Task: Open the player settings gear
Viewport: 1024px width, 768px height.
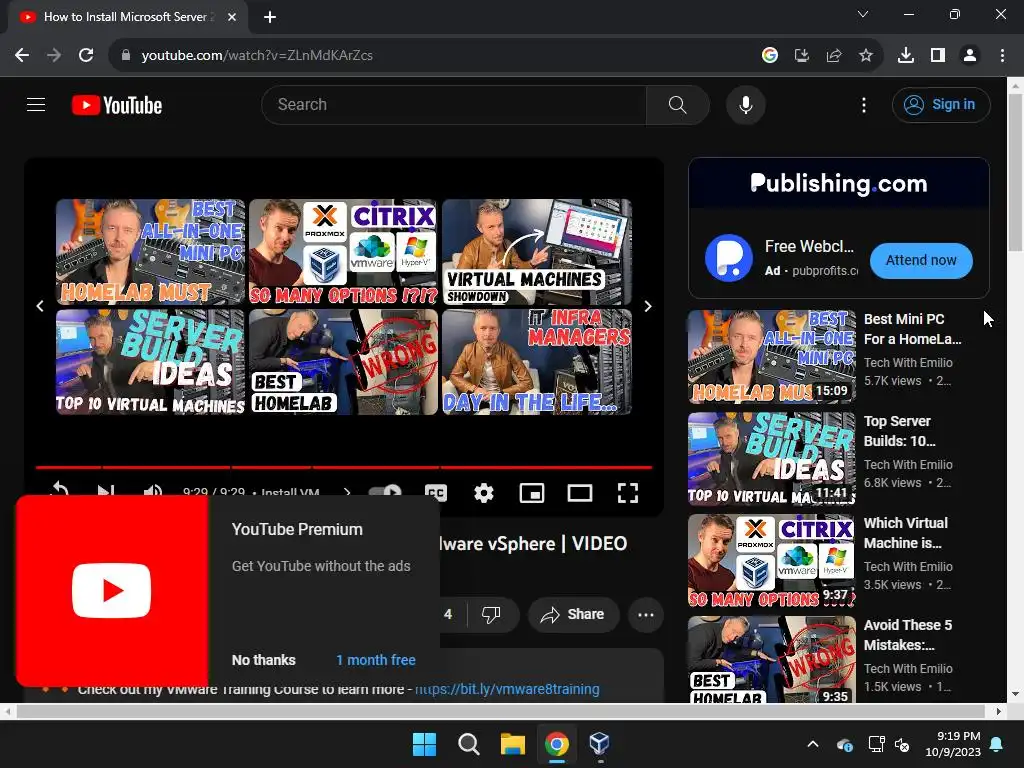Action: [483, 492]
